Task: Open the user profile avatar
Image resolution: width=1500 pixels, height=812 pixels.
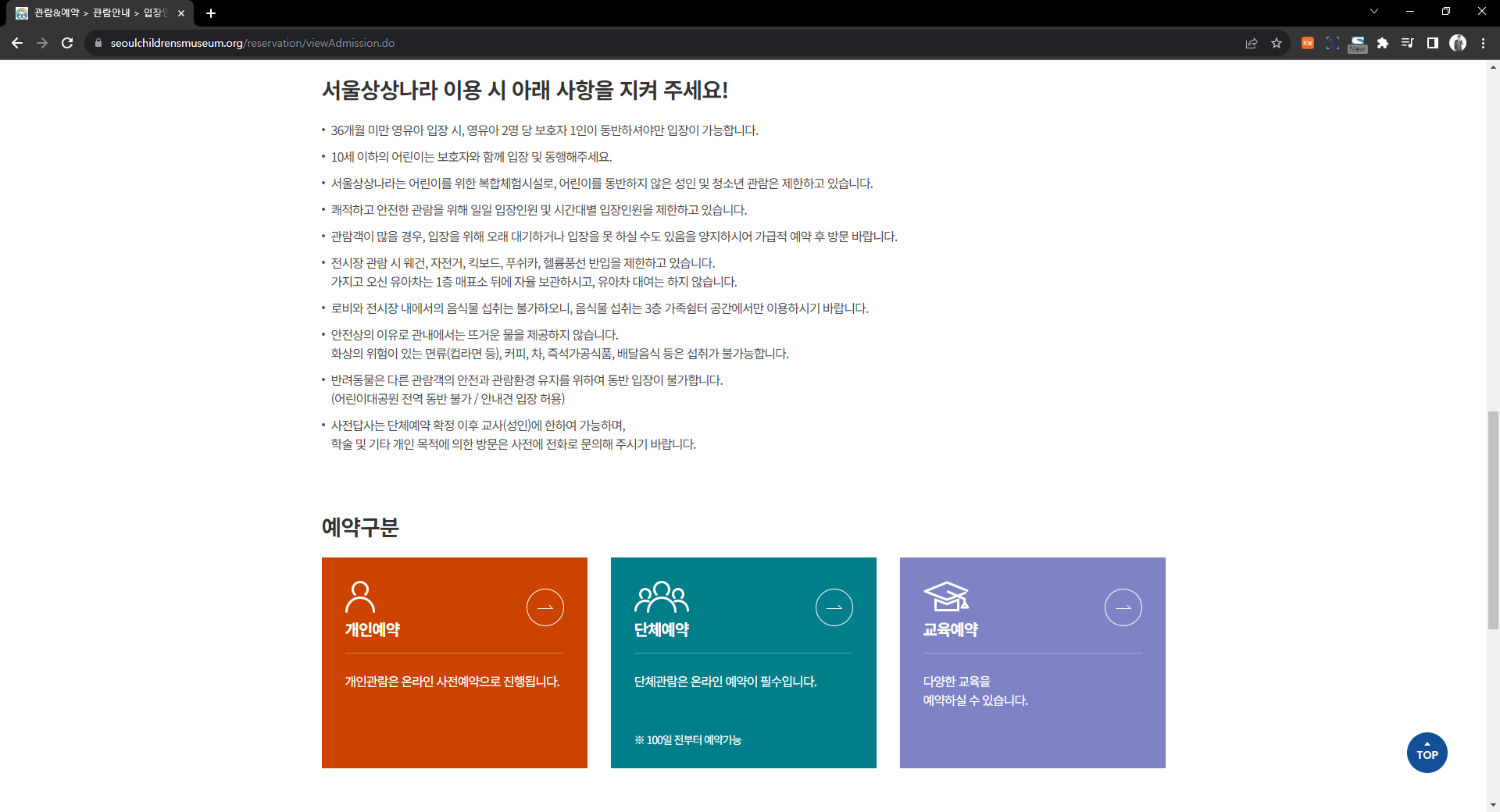Action: click(1458, 43)
